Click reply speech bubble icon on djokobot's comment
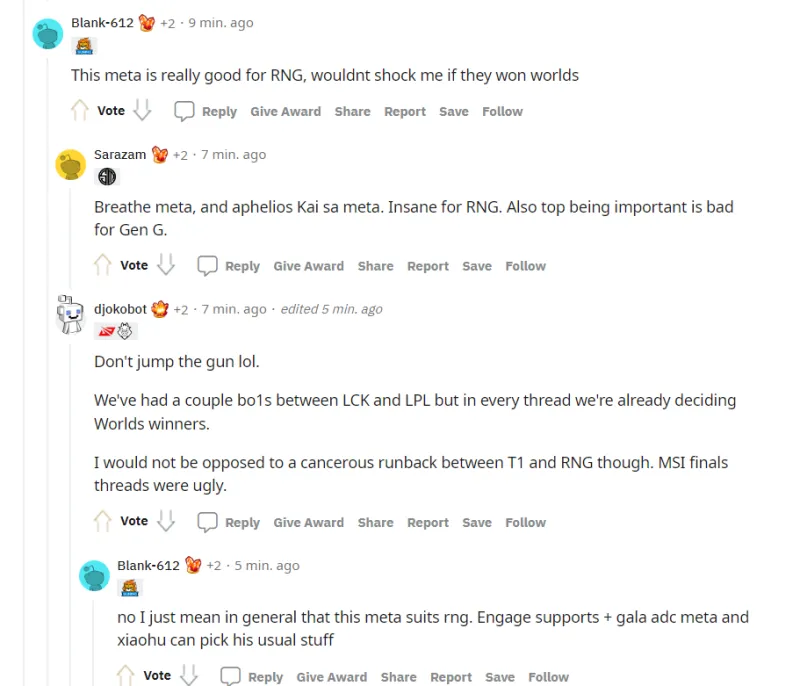This screenshot has width=800, height=686. pos(207,522)
